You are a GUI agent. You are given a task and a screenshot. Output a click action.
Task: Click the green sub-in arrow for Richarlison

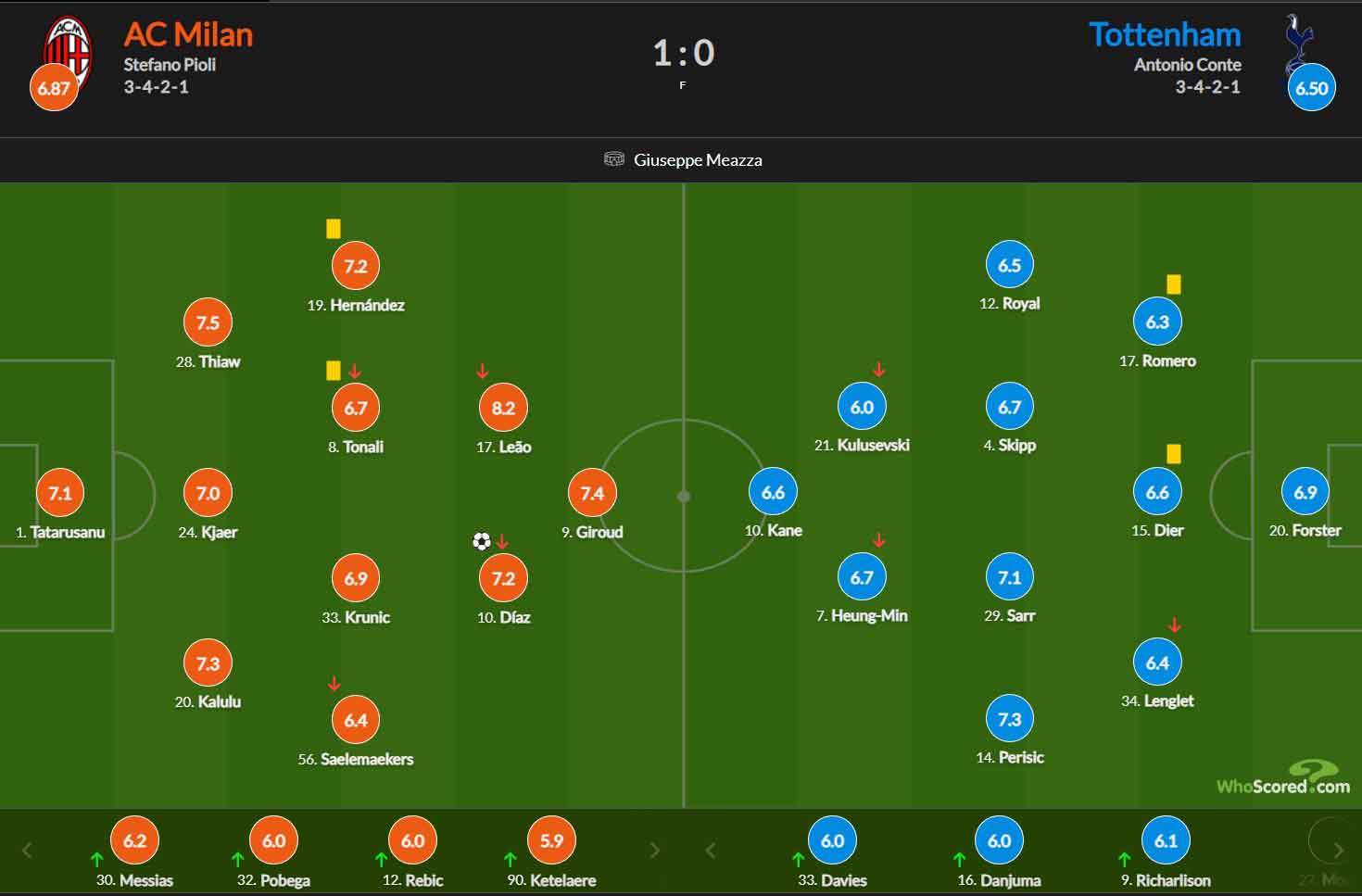[1125, 859]
